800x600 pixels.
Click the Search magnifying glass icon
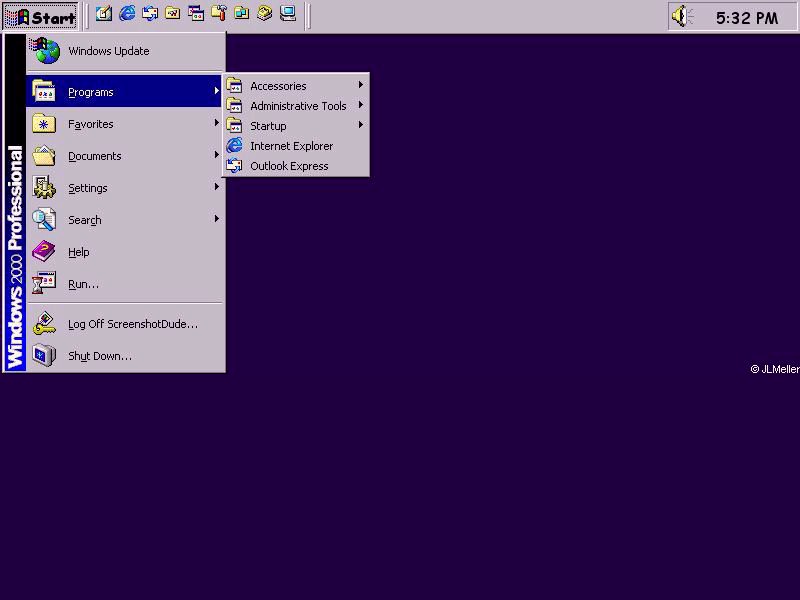coord(44,219)
